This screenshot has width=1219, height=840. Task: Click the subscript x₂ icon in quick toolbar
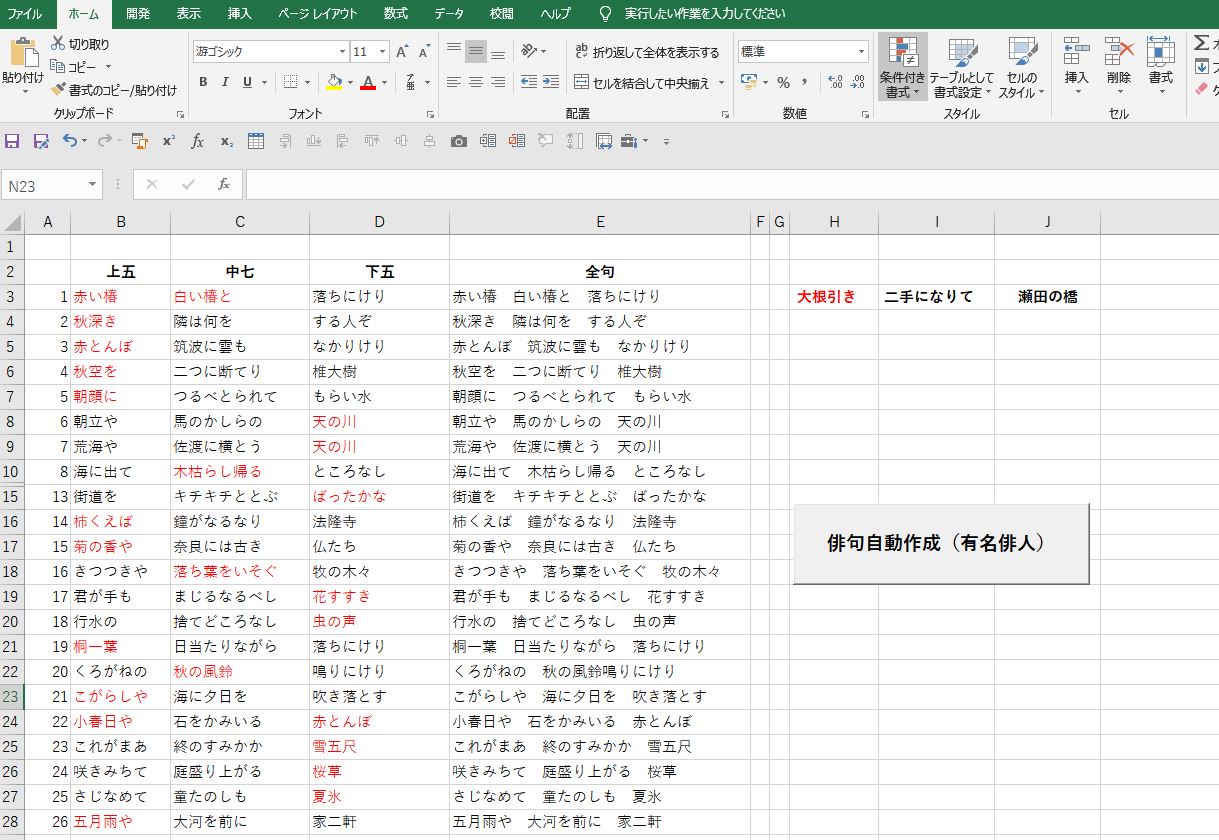(227, 141)
